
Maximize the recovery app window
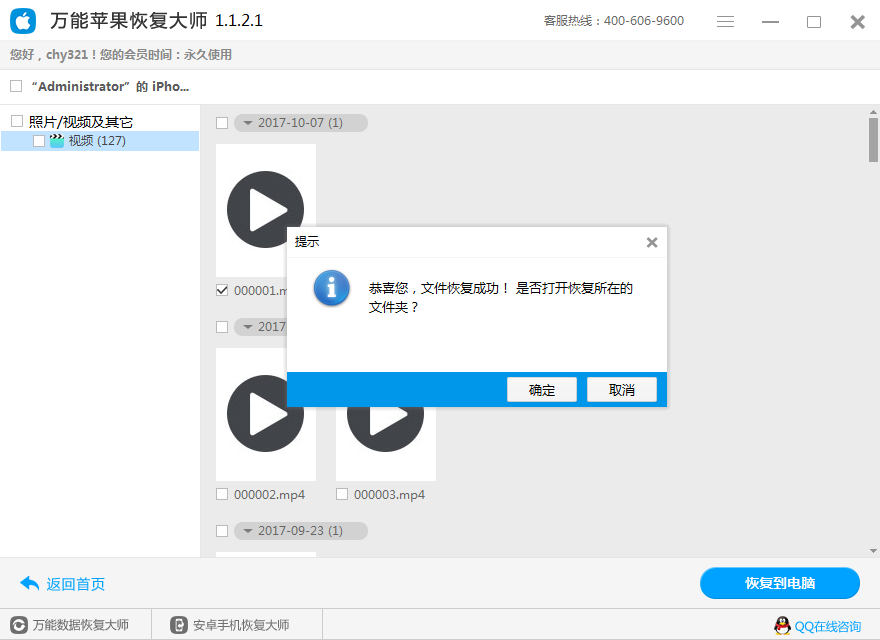[x=814, y=21]
